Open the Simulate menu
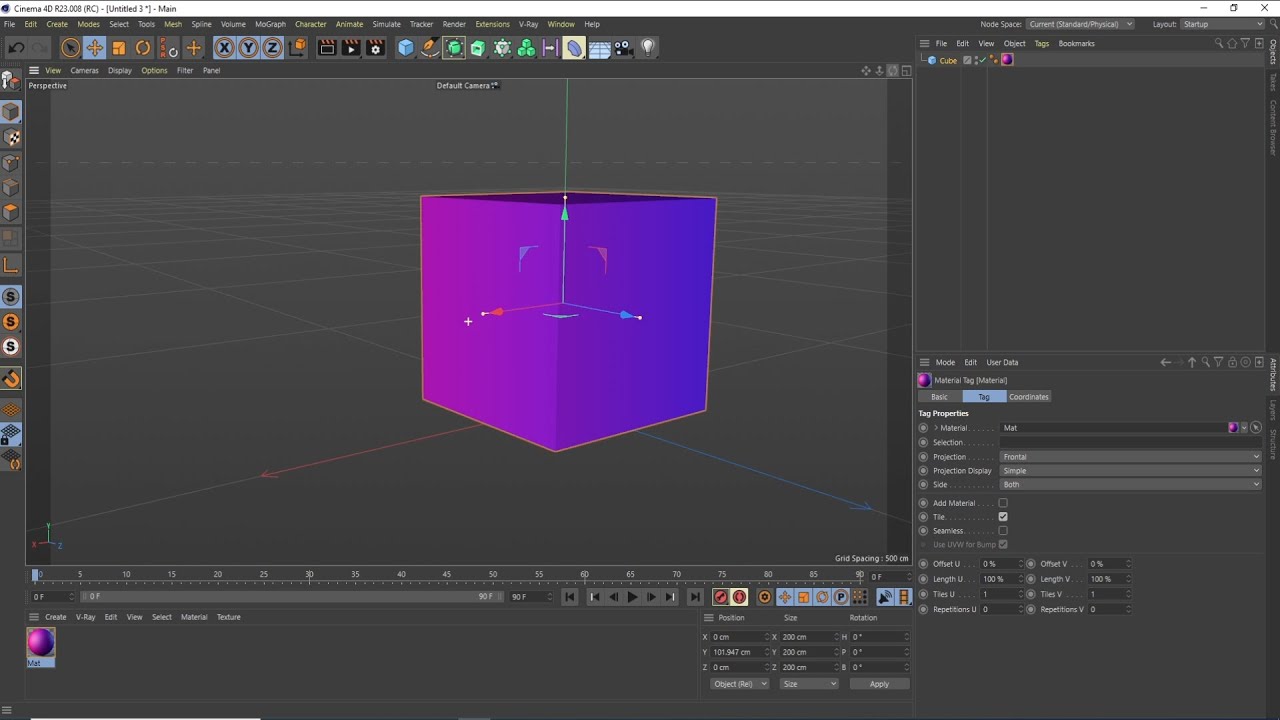Viewport: 1280px width, 720px height. pos(386,24)
